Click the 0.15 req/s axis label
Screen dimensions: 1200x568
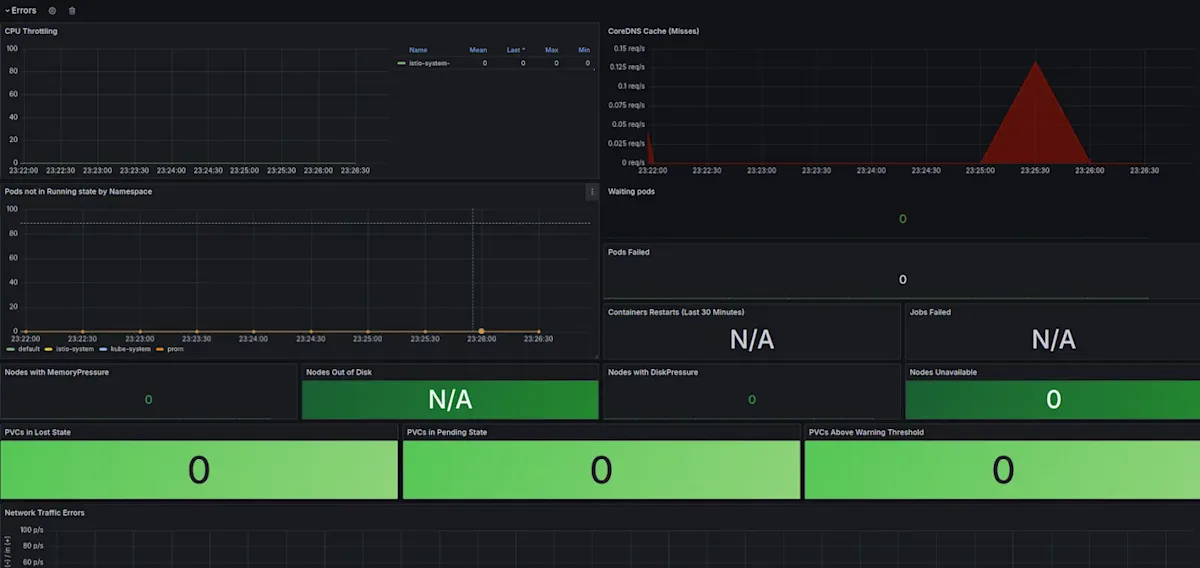(629, 48)
